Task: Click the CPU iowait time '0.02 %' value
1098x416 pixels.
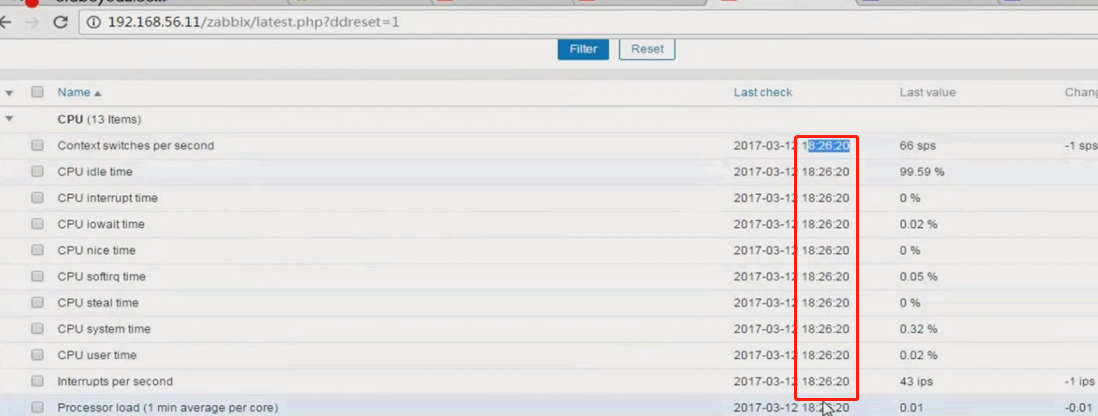Action: coord(918,224)
